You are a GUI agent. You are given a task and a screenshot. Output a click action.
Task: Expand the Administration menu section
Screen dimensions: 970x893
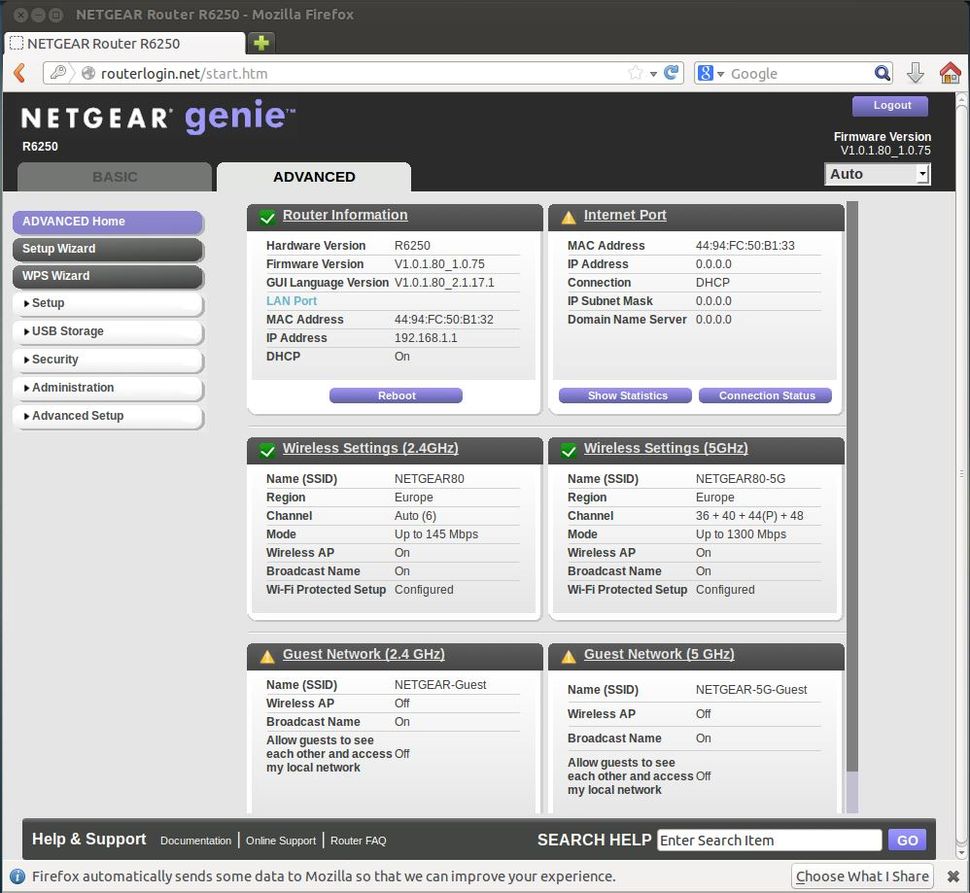[108, 388]
